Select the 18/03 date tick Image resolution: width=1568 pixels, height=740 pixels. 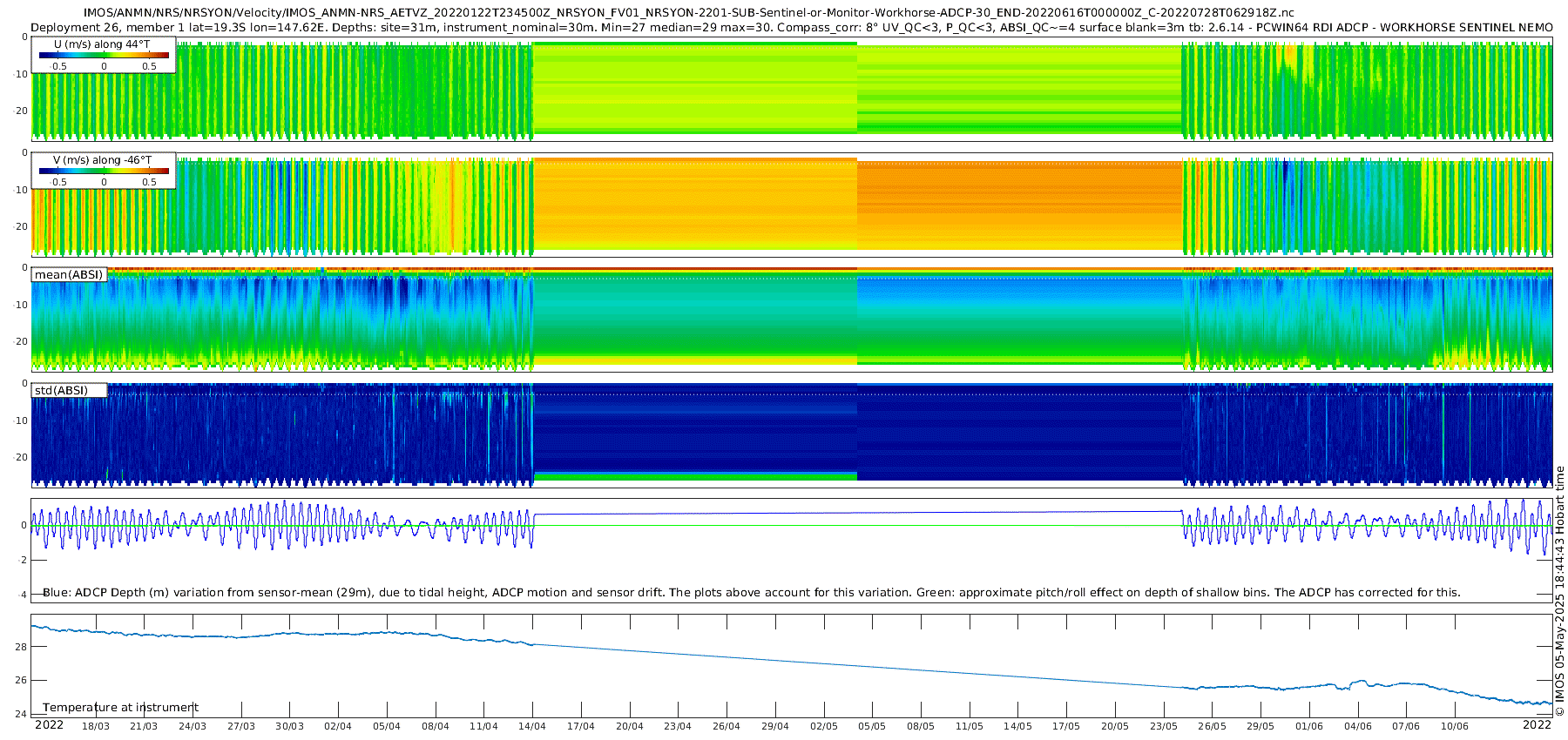coord(96,726)
